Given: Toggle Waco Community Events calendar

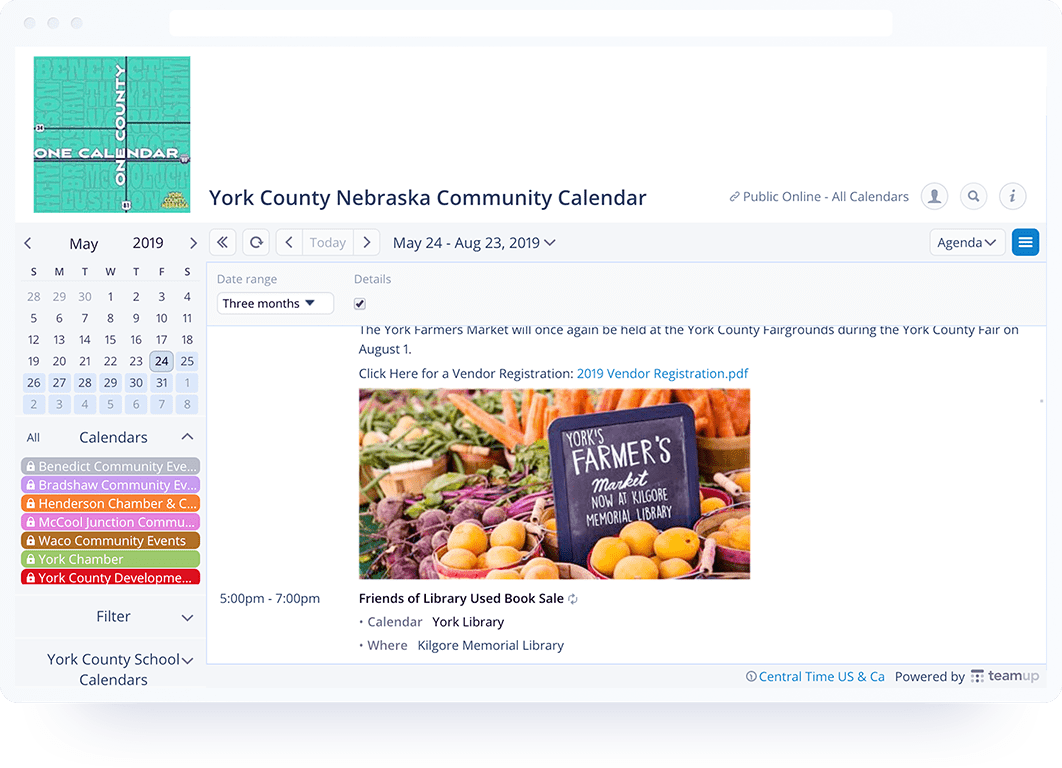Looking at the screenshot, I should (x=110, y=540).
